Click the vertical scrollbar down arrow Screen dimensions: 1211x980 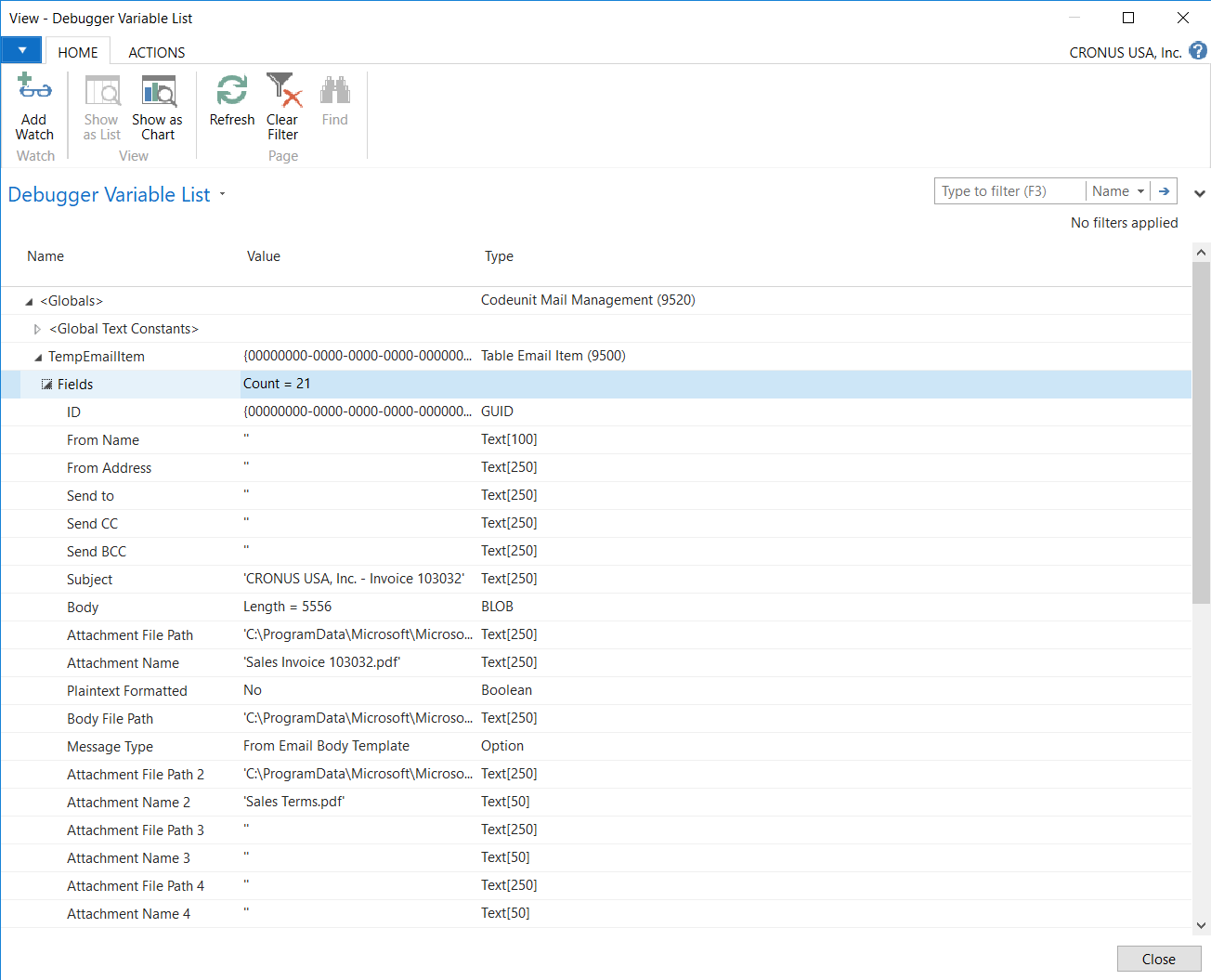1201,925
